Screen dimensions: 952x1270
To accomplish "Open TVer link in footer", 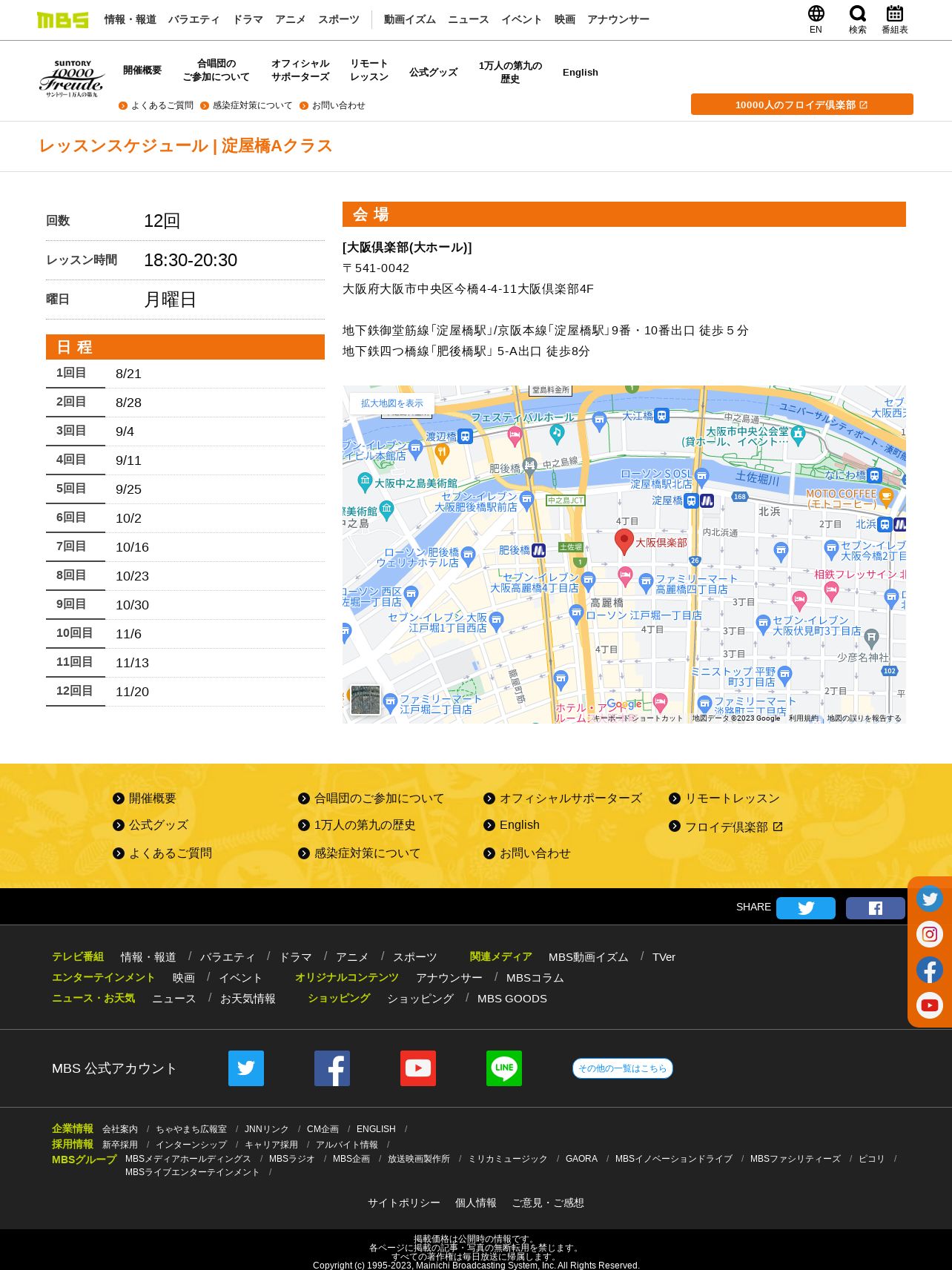I will click(x=664, y=957).
